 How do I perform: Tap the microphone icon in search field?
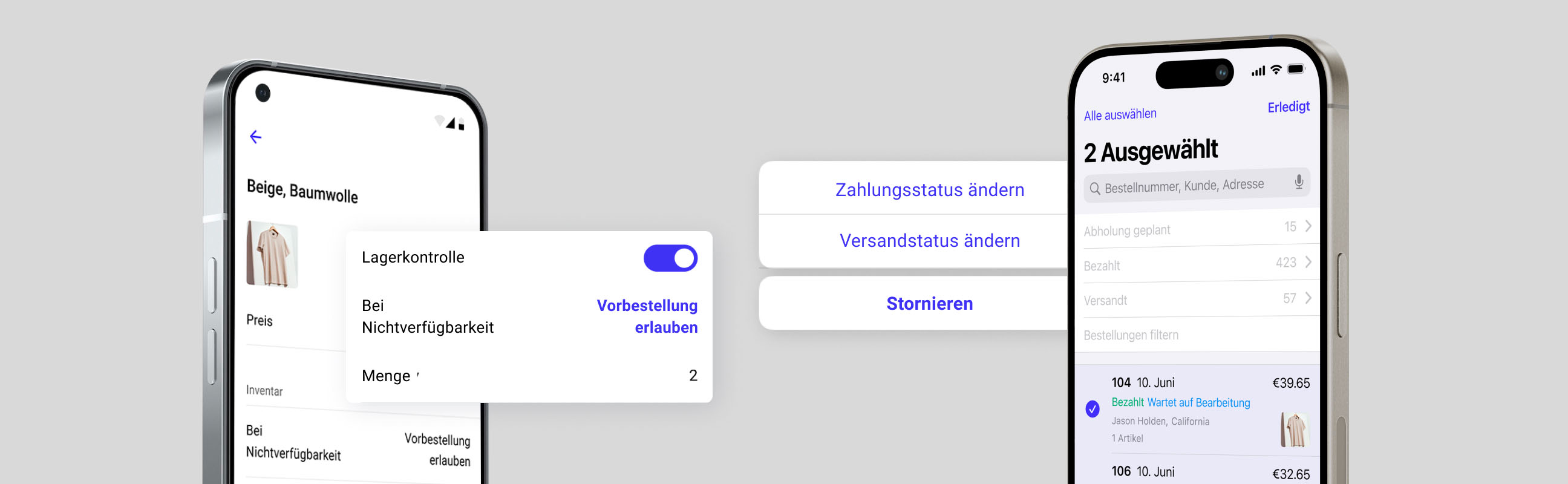pos(1298,181)
